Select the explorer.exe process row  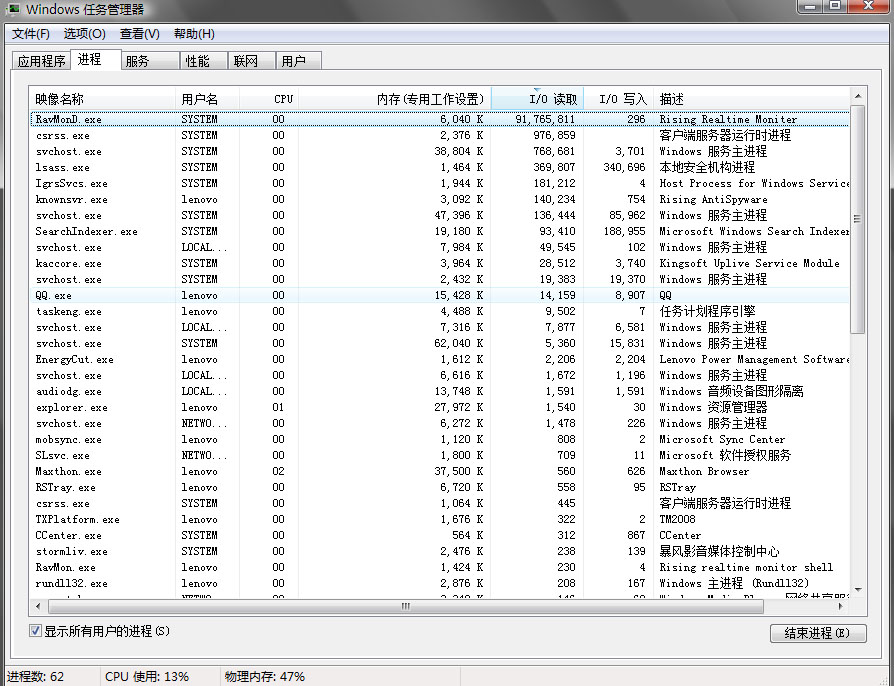(439, 407)
